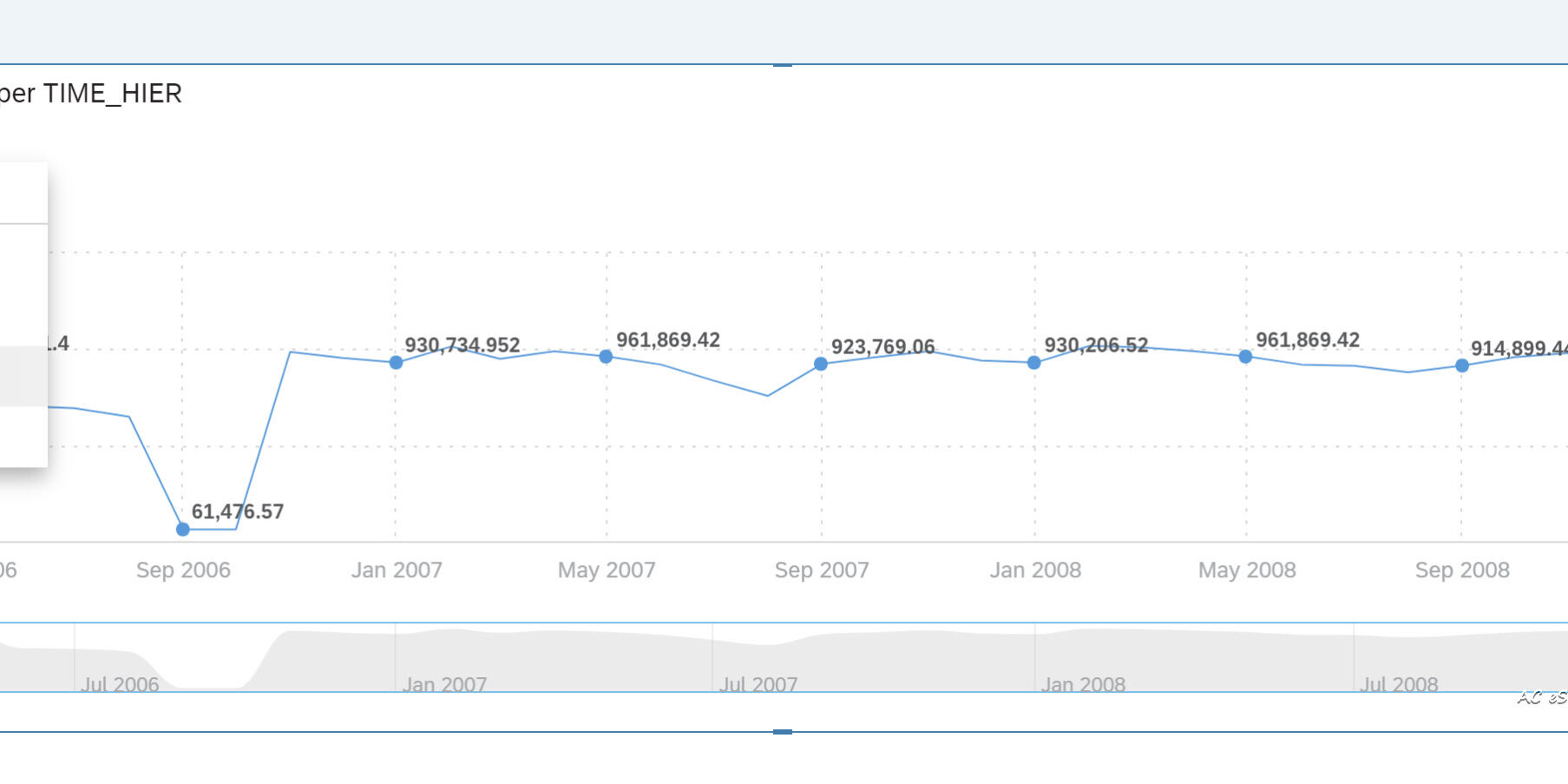Select the 923,769.06 data point marker
The image size is (1568, 784).
pos(821,364)
